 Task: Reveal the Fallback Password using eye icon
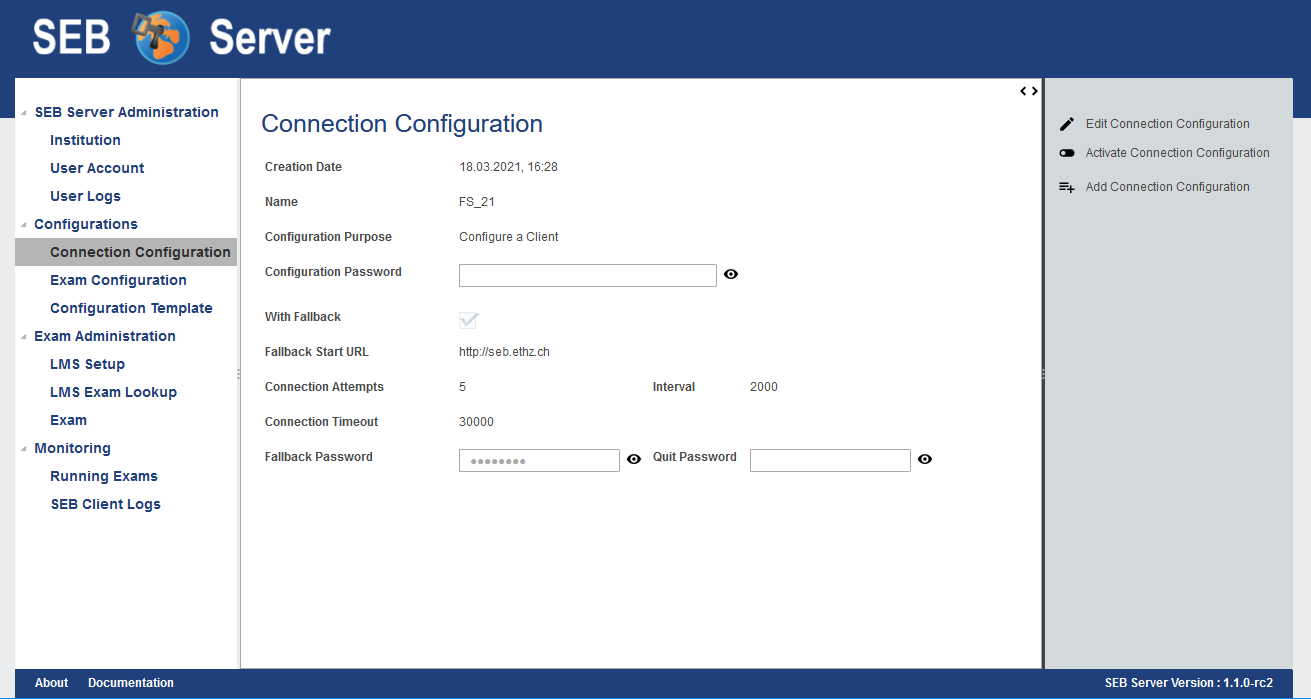(x=634, y=459)
